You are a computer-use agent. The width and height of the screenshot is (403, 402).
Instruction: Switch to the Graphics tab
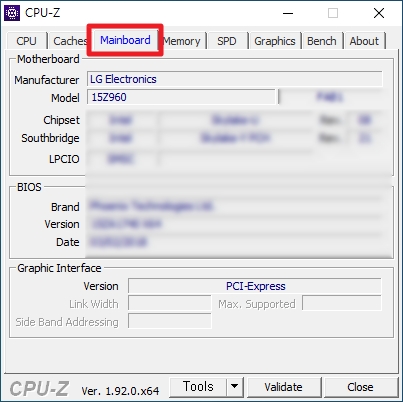pos(275,41)
